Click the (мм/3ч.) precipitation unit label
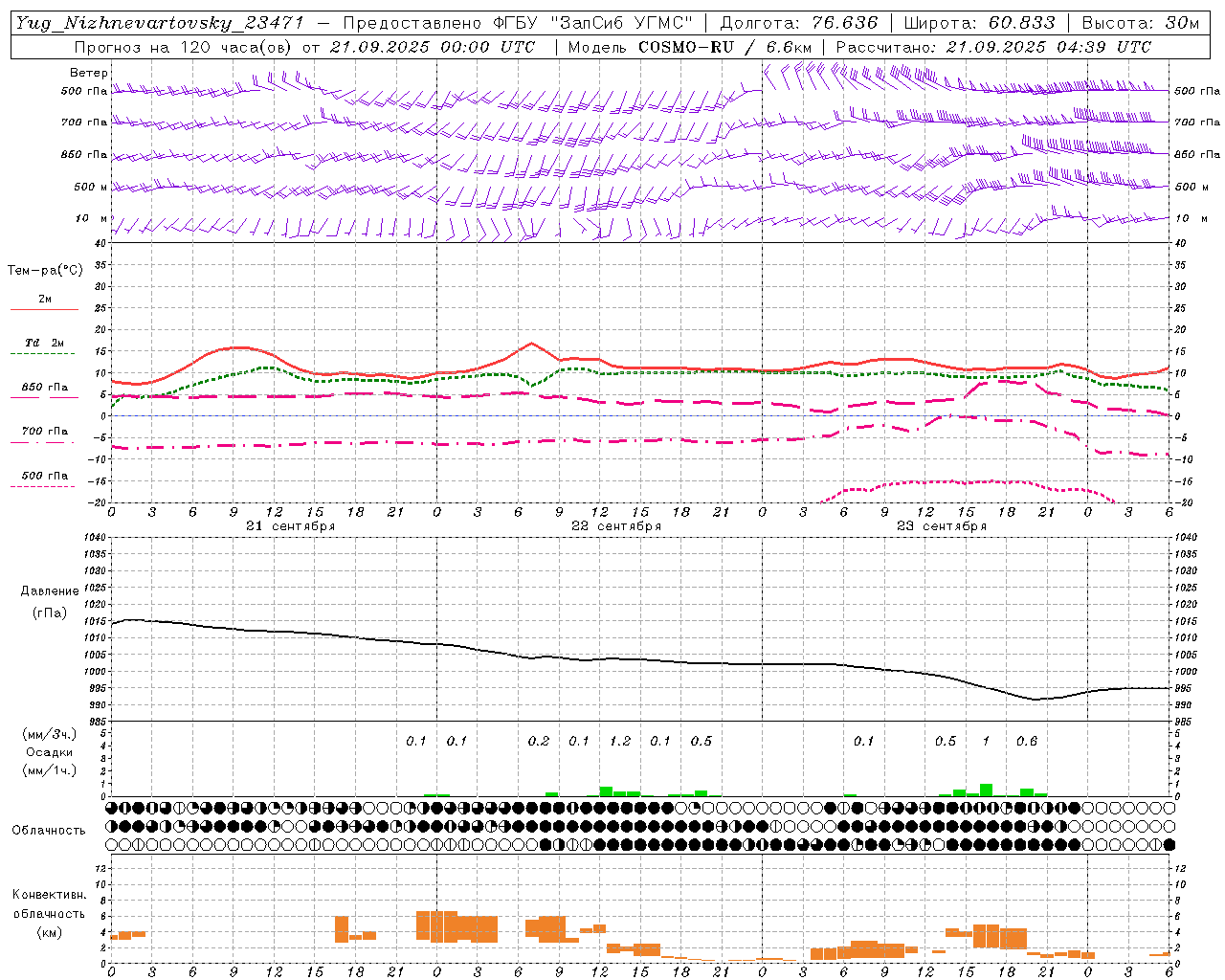The width and height of the screenshot is (1225, 980). 50,734
